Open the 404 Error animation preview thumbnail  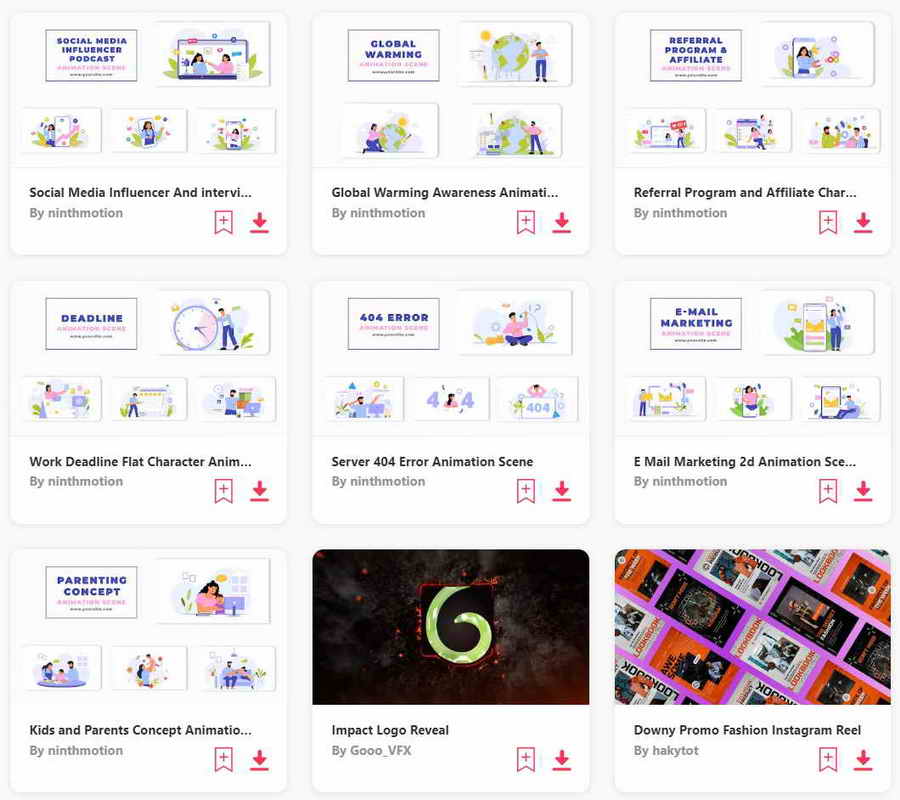click(450, 358)
